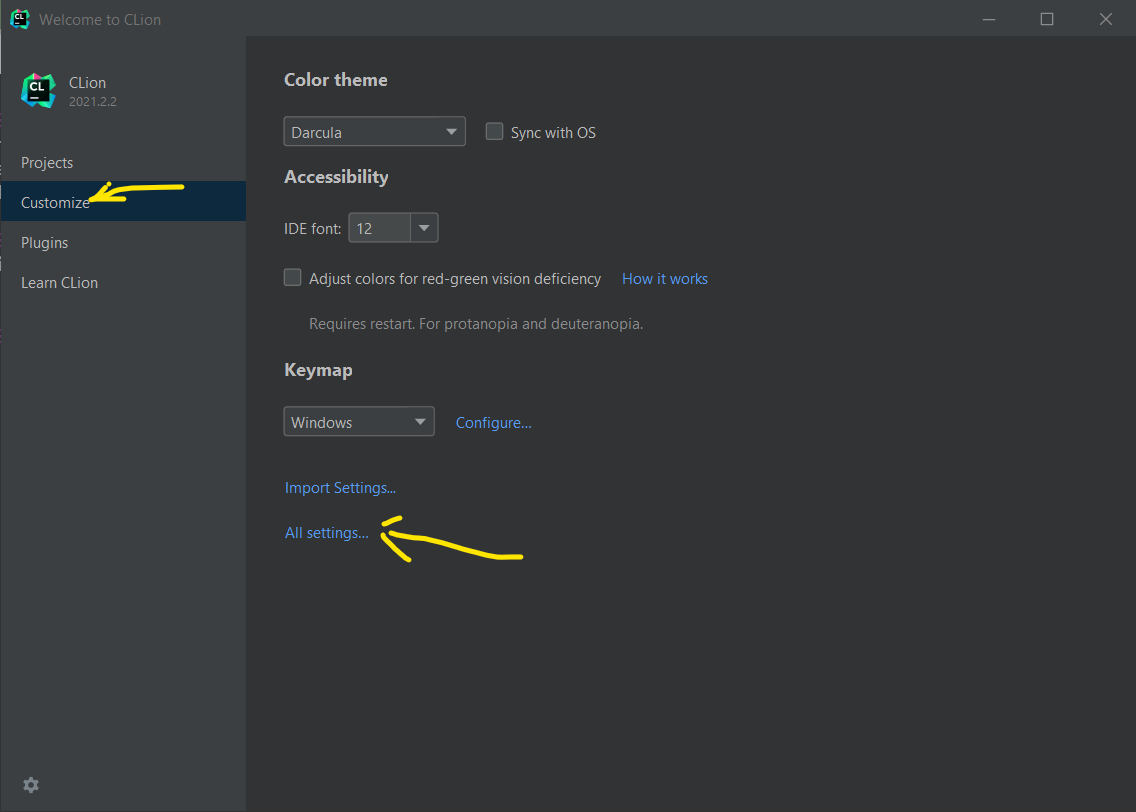
Task: Close the Welcome to CLion window
Action: click(x=1106, y=19)
